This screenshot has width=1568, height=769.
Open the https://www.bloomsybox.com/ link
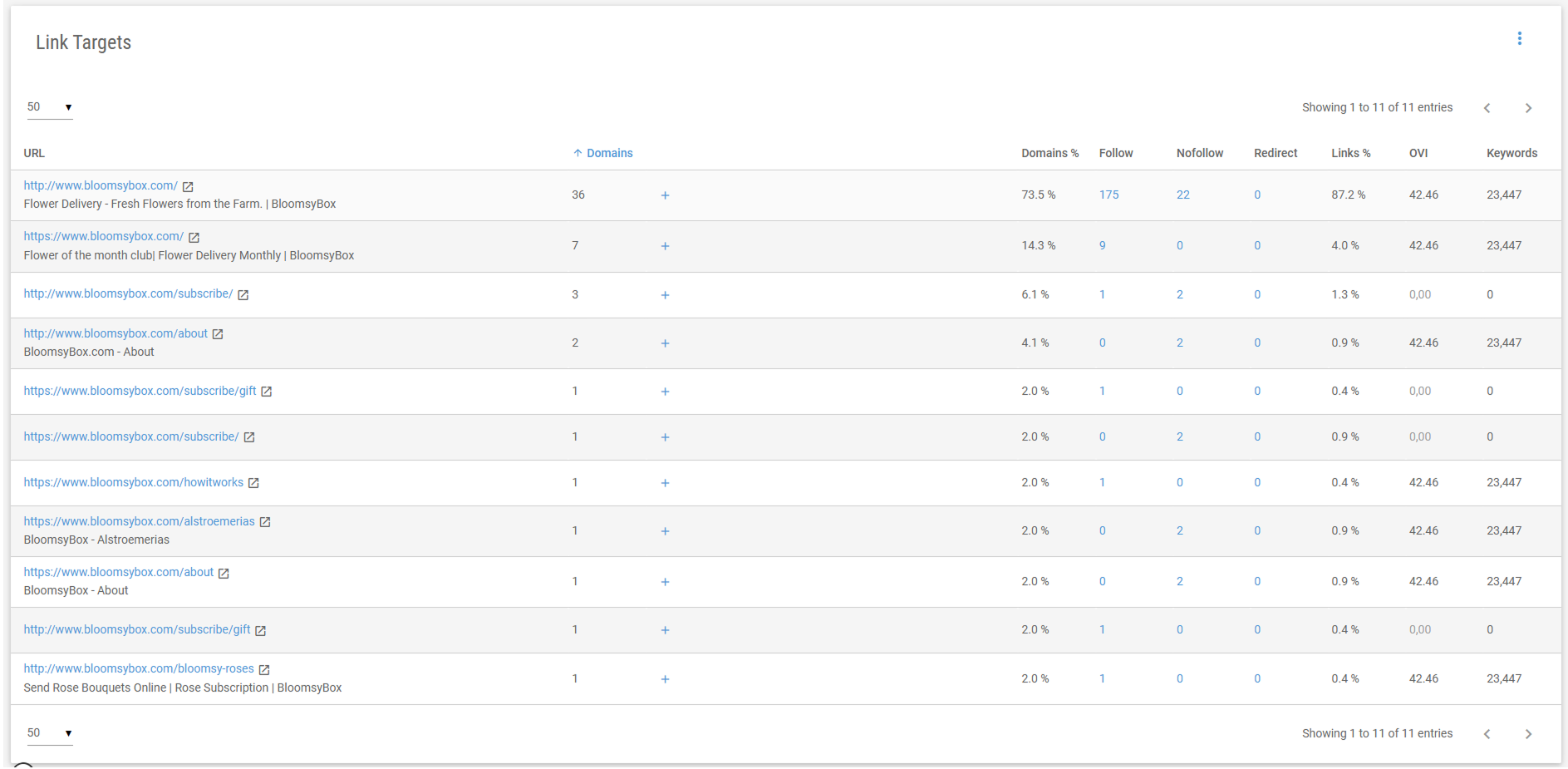pyautogui.click(x=104, y=236)
